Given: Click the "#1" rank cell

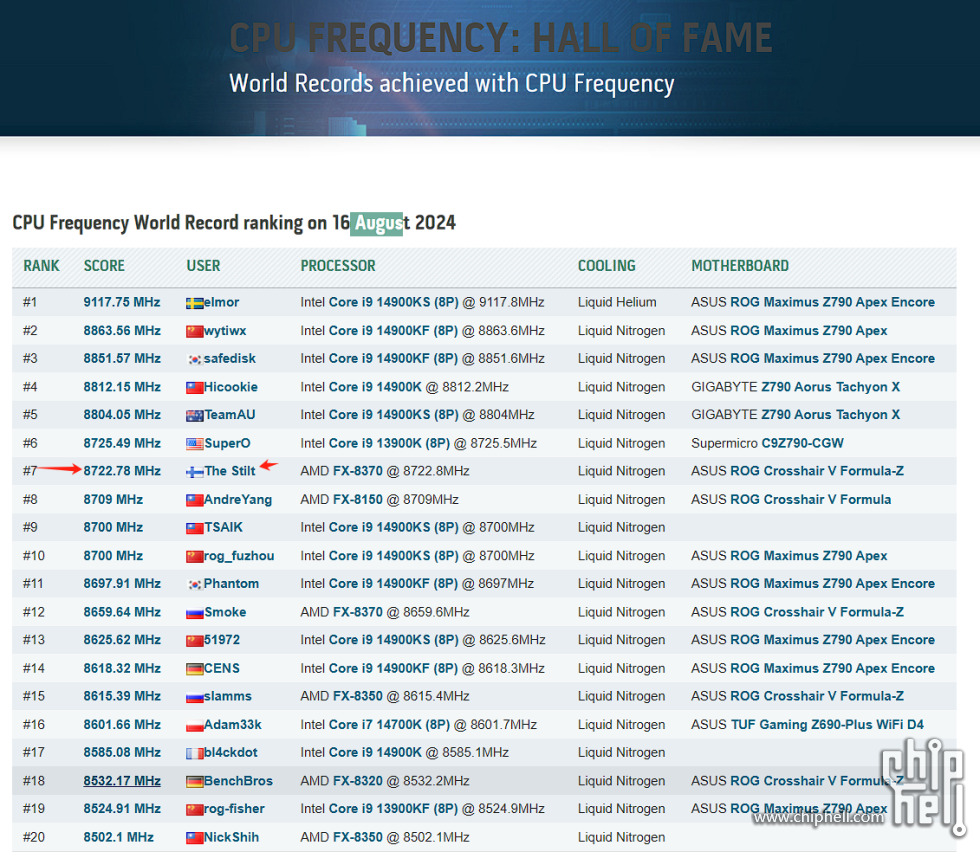Looking at the screenshot, I should 30,302.
